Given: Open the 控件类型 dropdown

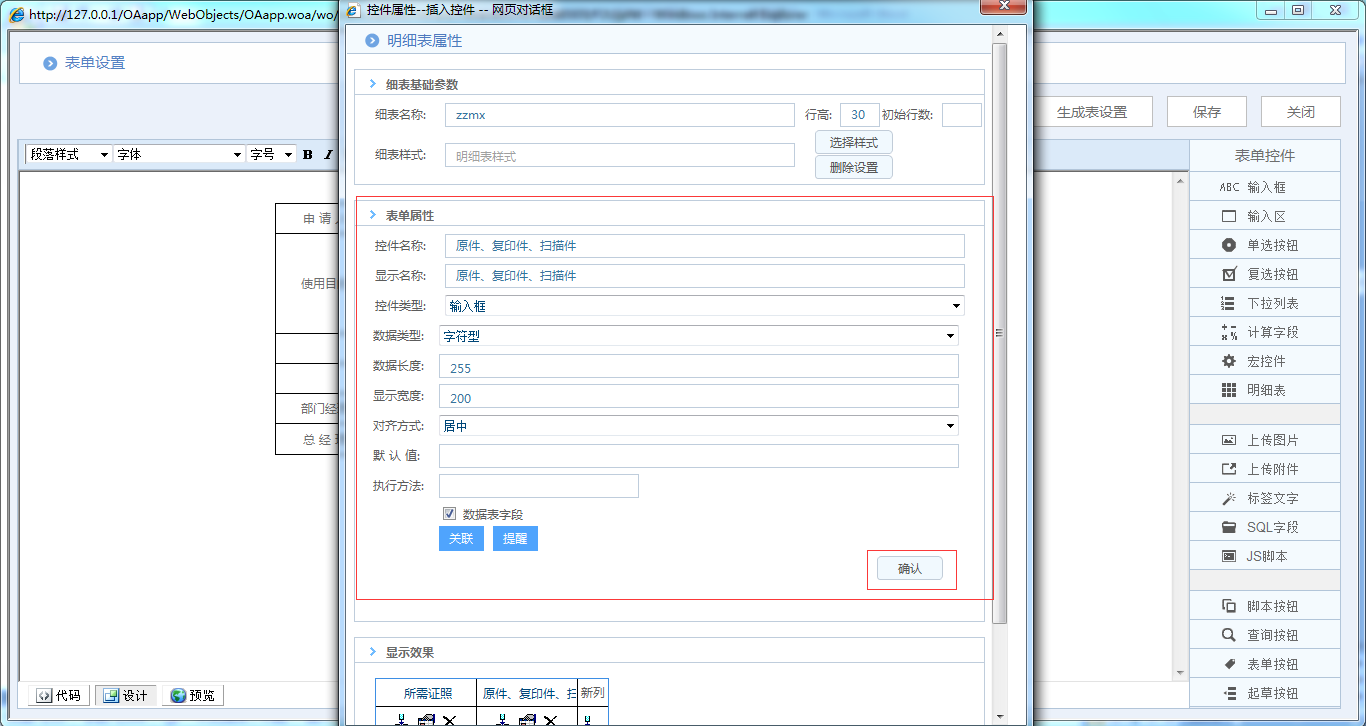Looking at the screenshot, I should tap(956, 305).
